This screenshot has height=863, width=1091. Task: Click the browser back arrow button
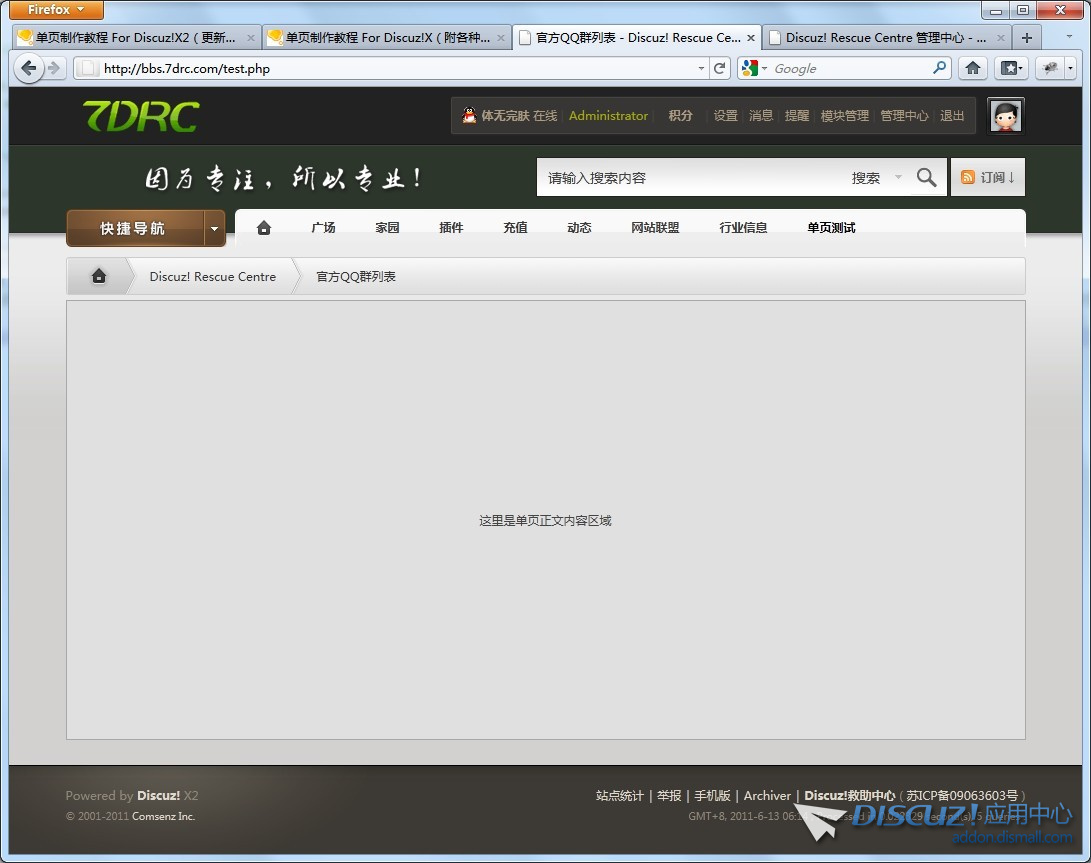[x=28, y=68]
